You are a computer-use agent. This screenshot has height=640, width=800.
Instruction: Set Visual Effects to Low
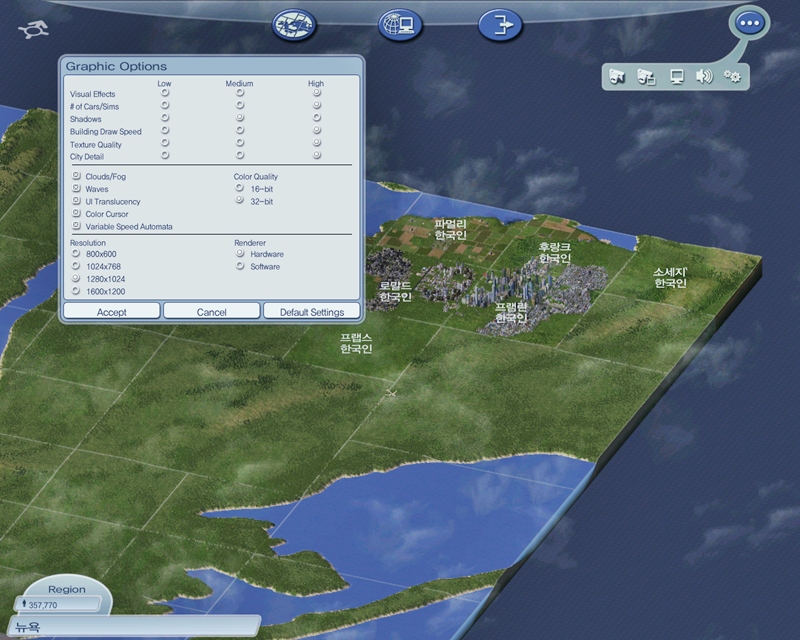click(x=165, y=93)
